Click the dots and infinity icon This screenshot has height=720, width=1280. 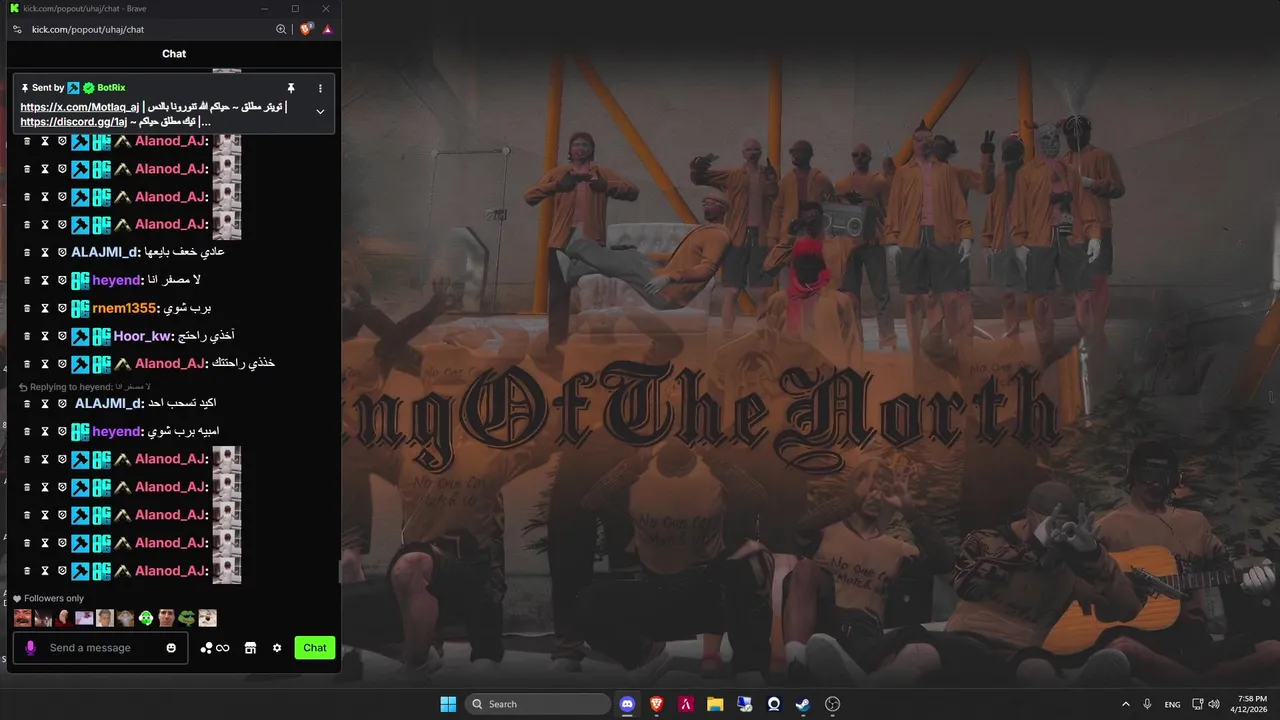click(215, 648)
